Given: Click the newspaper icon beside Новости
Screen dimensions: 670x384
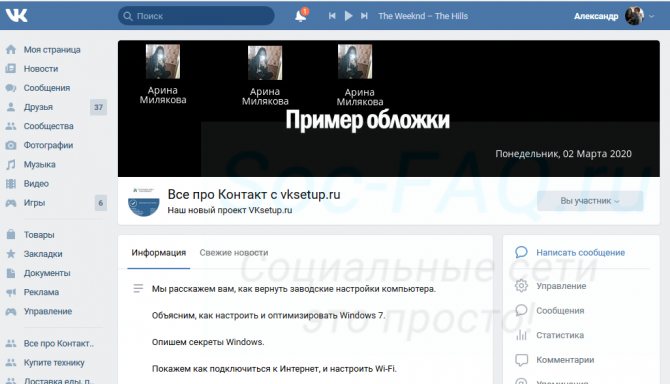Looking at the screenshot, I should (x=11, y=68).
